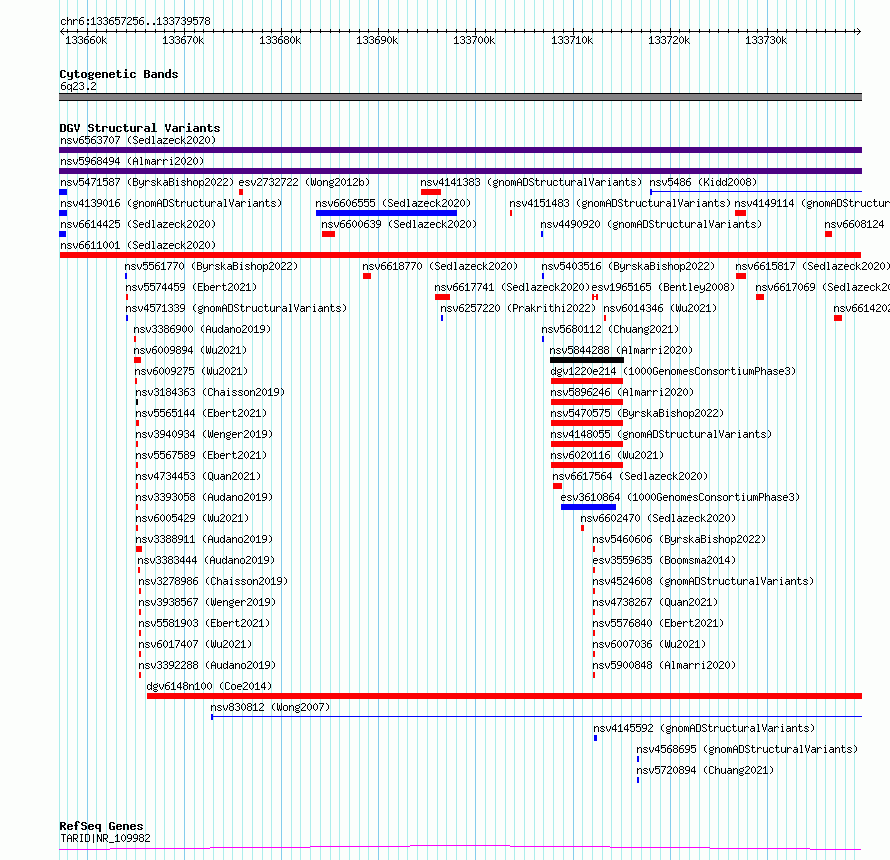
Task: Select nsv6617741 (Sedlazeck2020) label
Action: [512, 287]
